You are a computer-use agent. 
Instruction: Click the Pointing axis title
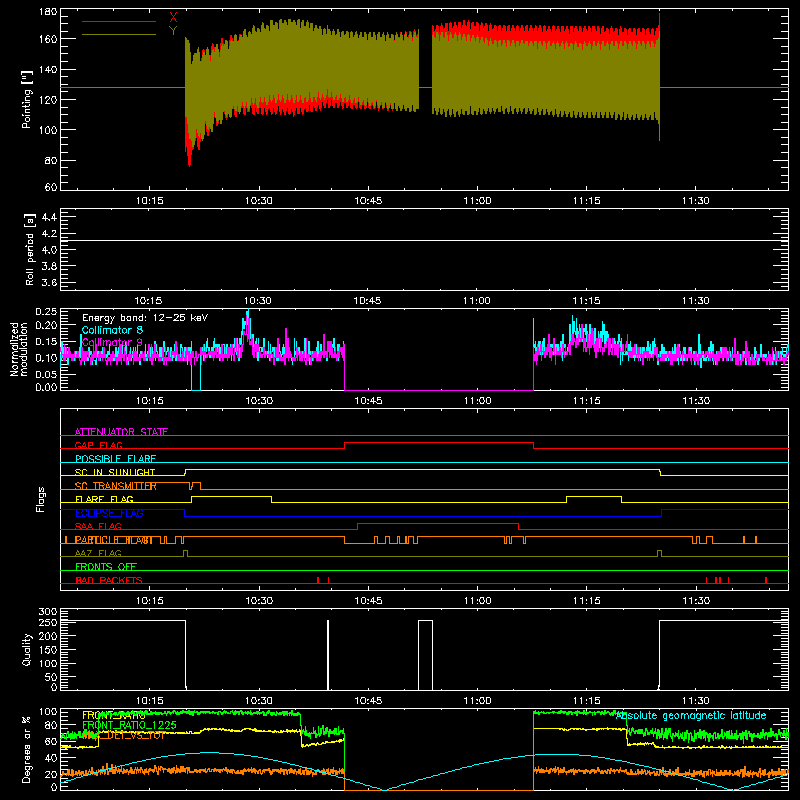click(x=27, y=99)
